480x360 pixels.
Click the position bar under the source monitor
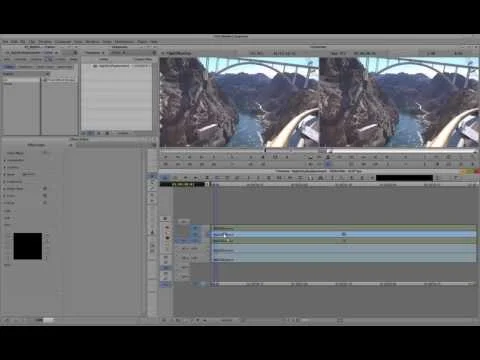click(x=239, y=151)
